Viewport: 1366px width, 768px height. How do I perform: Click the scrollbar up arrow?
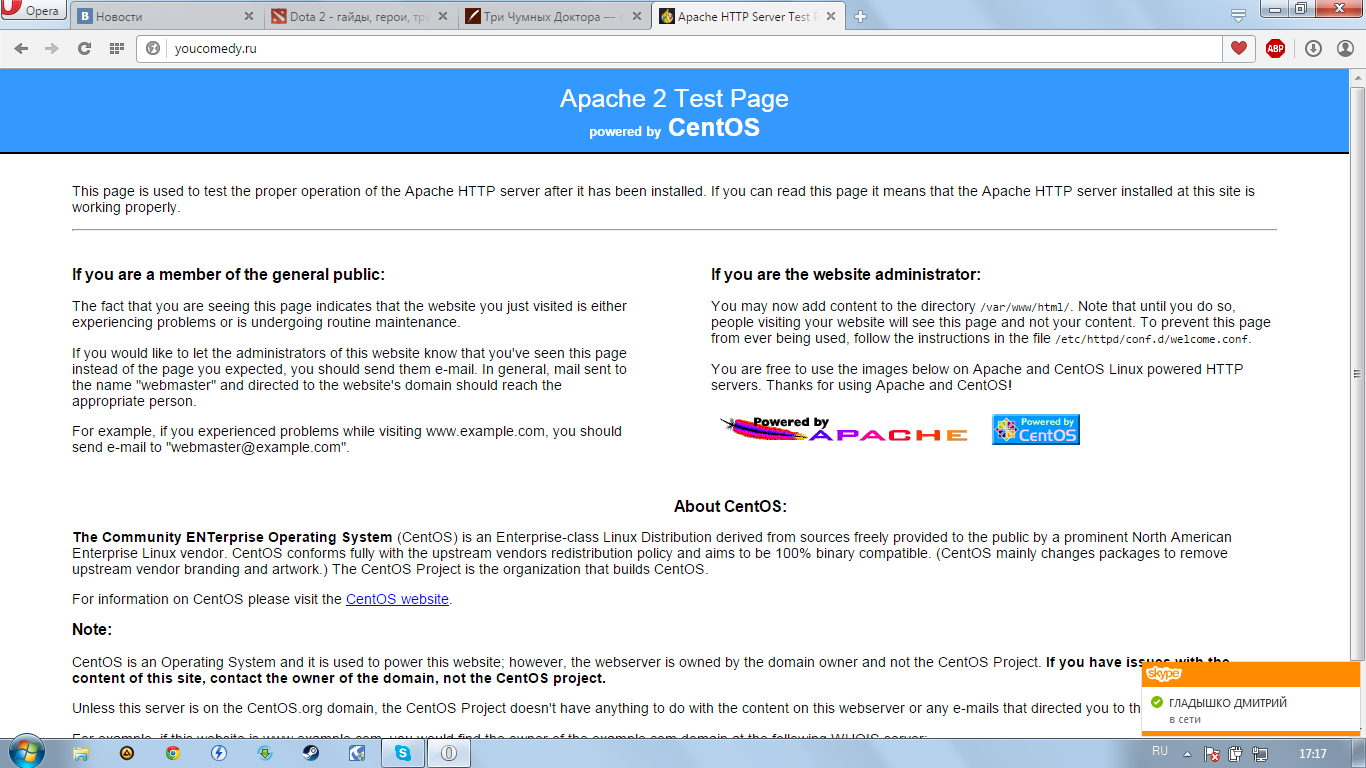click(x=1357, y=78)
